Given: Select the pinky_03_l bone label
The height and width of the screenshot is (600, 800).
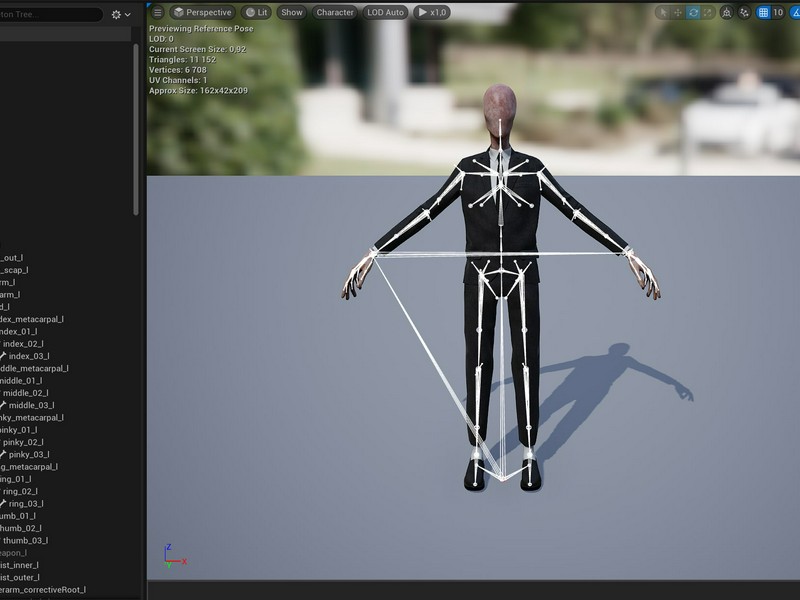Looking at the screenshot, I should pyautogui.click(x=29, y=454).
